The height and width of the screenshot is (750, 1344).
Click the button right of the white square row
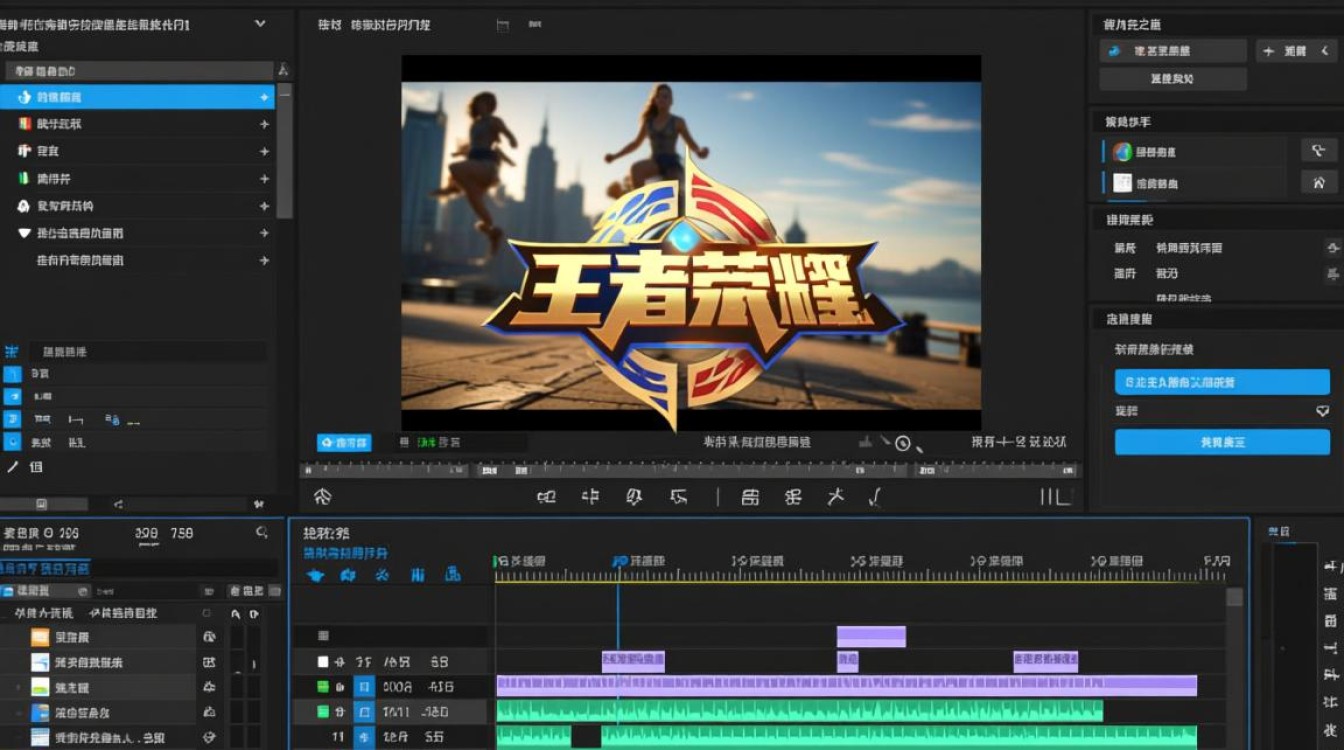point(1319,182)
